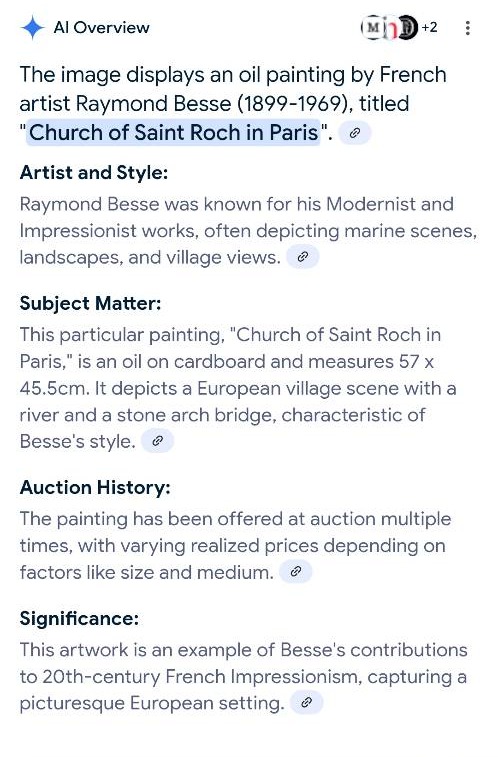Image resolution: width=498 pixels, height=757 pixels.
Task: Open source link after village views sentence
Action: coord(303,257)
